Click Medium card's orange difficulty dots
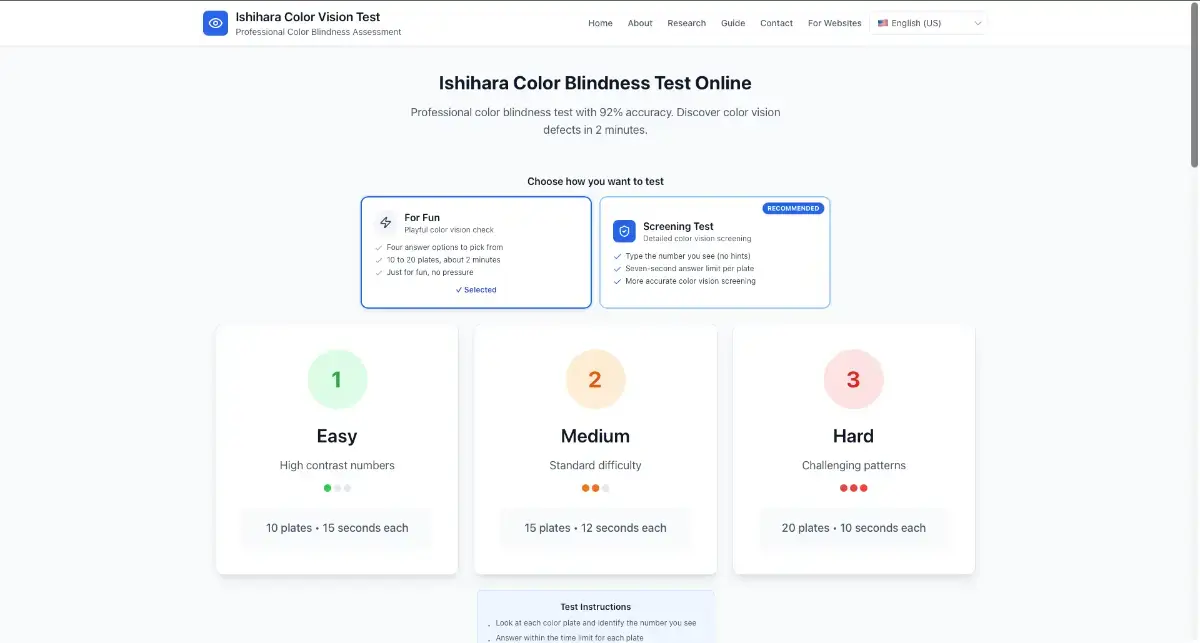 click(x=595, y=488)
